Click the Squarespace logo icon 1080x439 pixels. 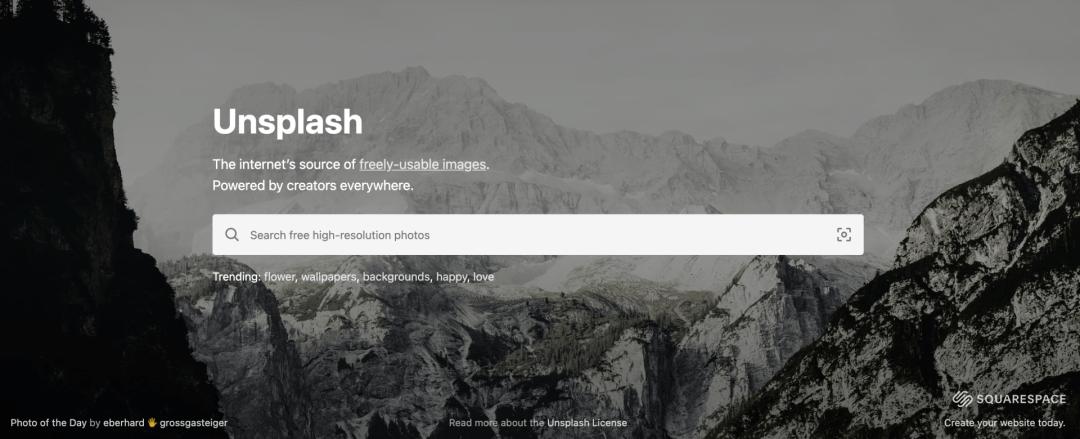coord(962,399)
